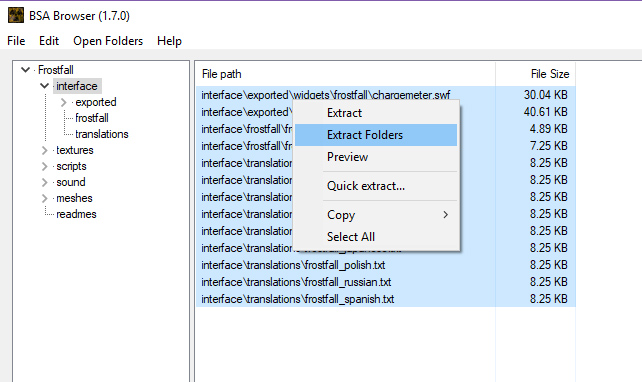Select the textures folder in tree

pos(75,150)
